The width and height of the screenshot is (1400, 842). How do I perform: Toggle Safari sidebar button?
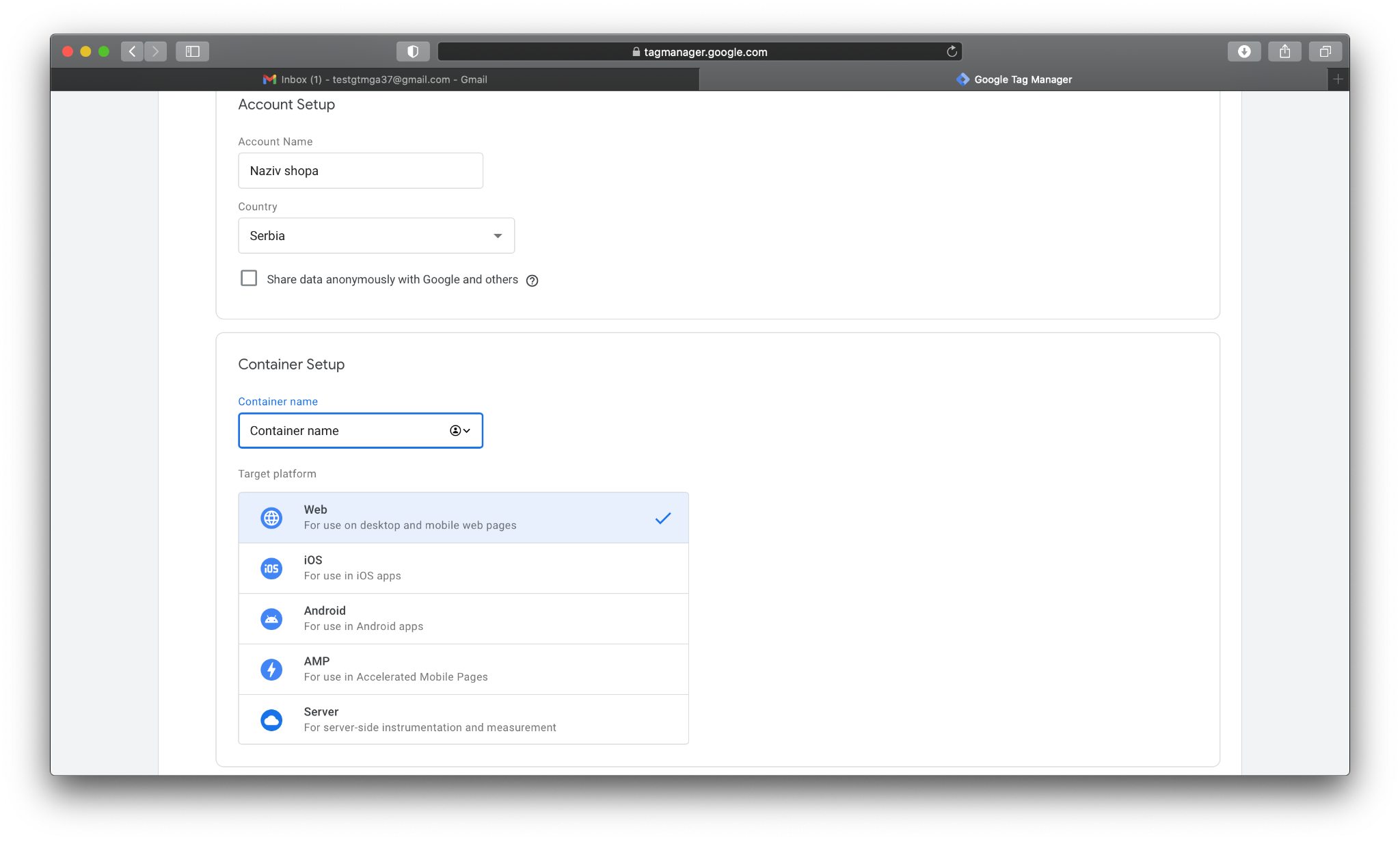pyautogui.click(x=192, y=51)
